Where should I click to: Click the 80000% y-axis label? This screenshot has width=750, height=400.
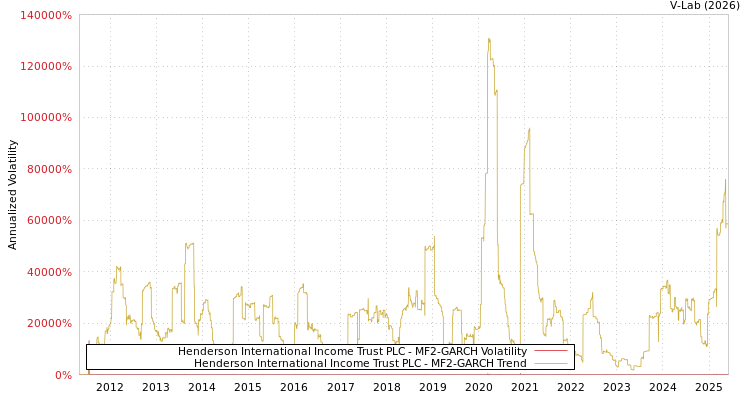click(x=49, y=169)
